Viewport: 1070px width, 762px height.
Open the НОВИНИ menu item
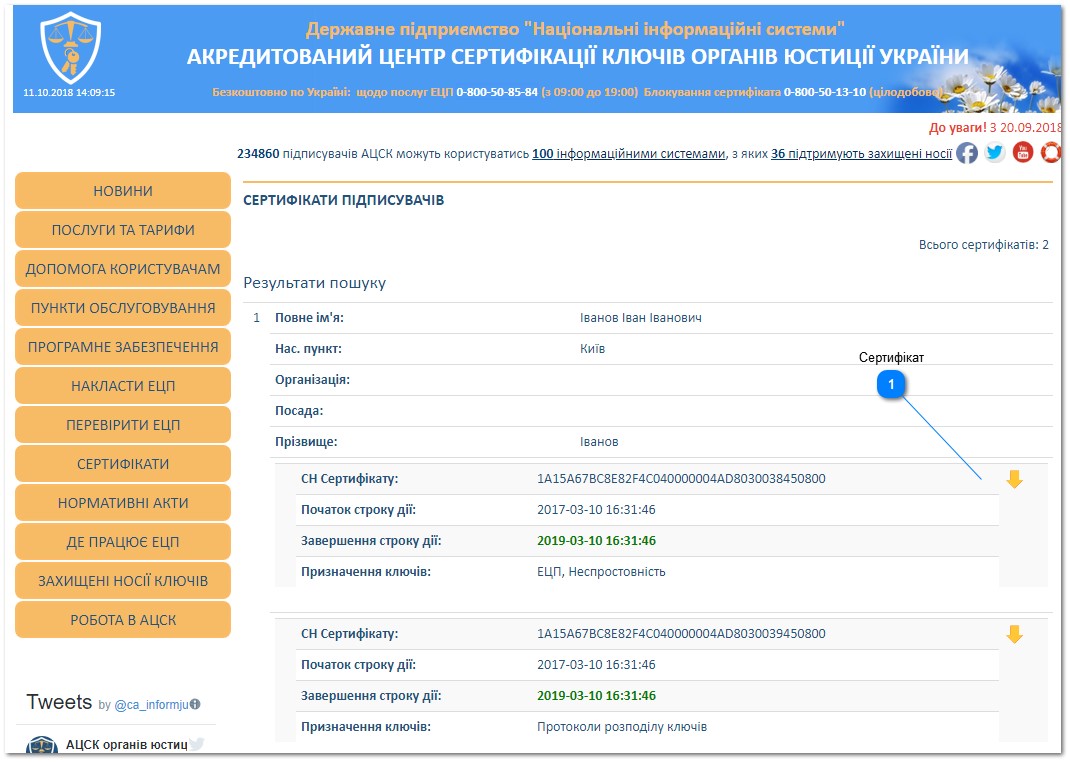[123, 191]
